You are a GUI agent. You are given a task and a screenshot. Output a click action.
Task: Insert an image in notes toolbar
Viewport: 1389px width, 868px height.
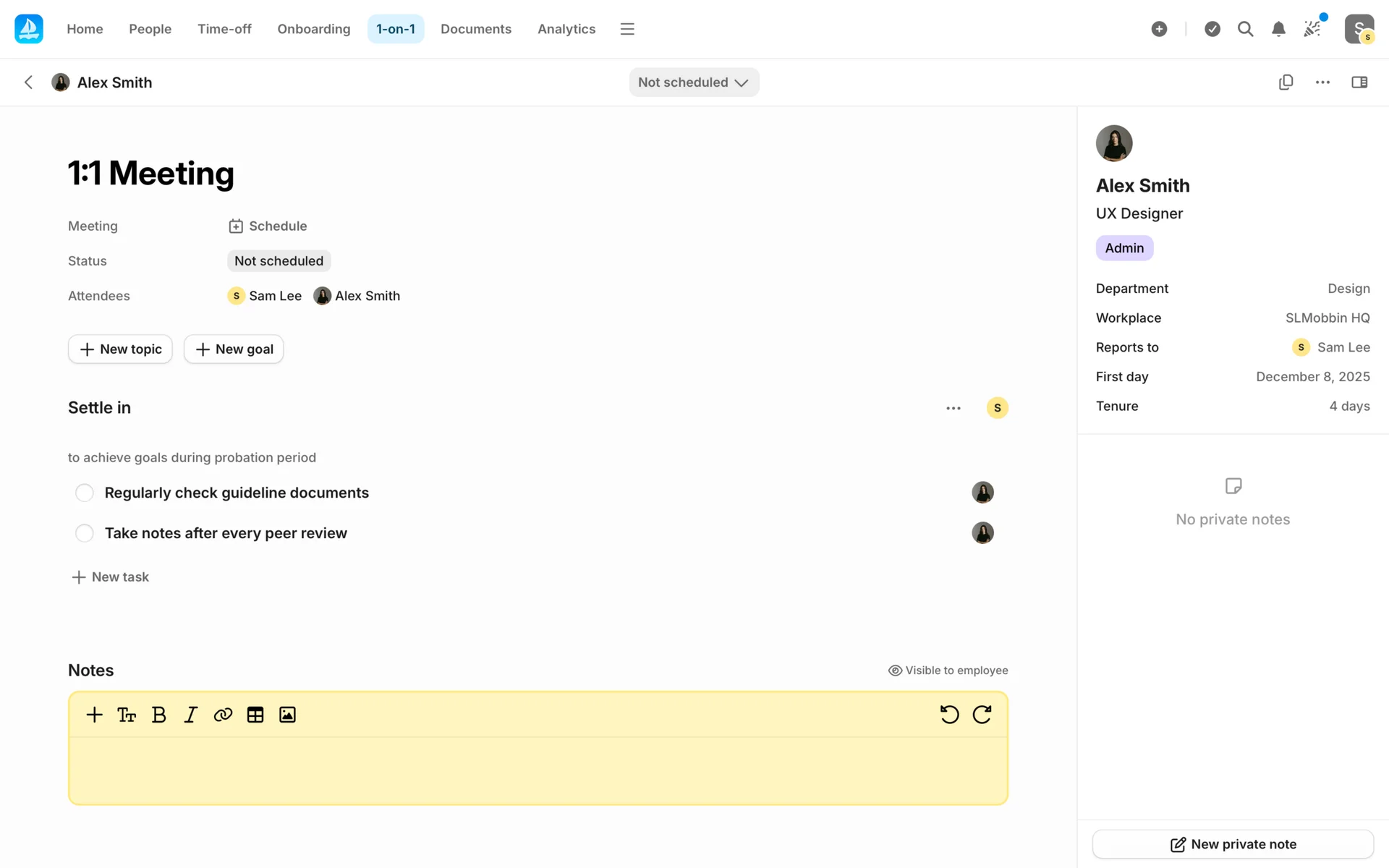point(287,715)
